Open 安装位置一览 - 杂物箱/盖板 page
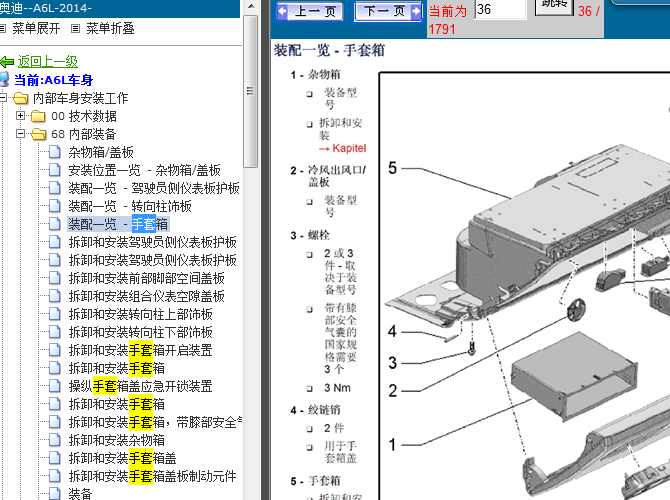The image size is (670, 500). pos(144,170)
